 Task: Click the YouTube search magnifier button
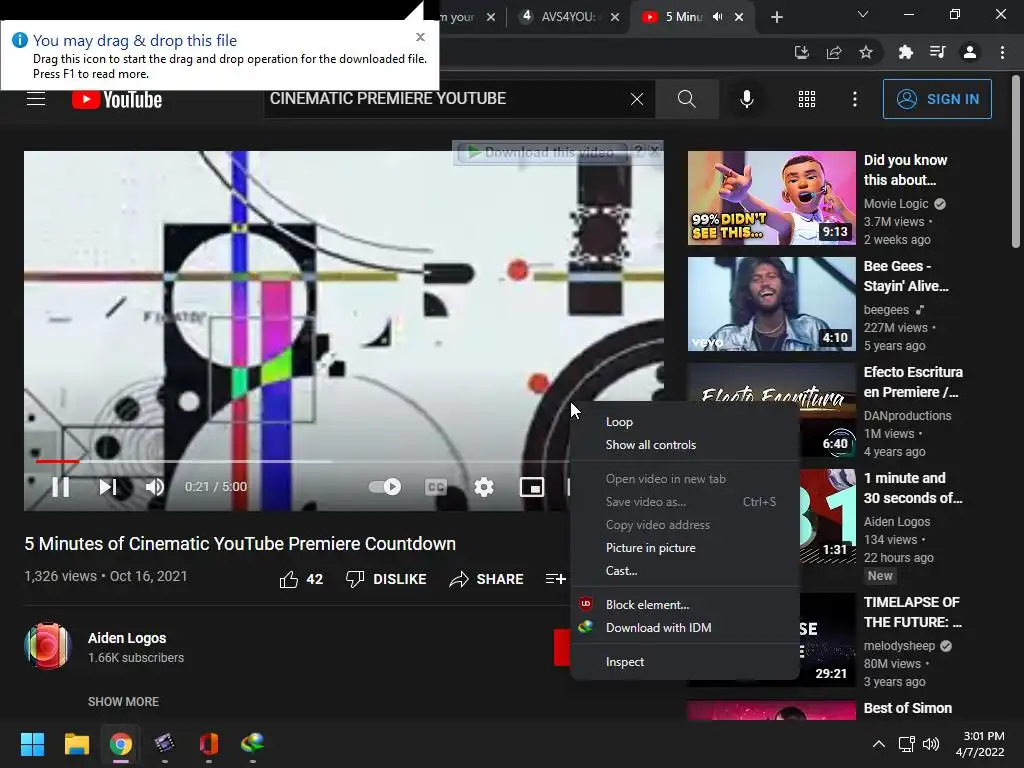[x=686, y=99]
